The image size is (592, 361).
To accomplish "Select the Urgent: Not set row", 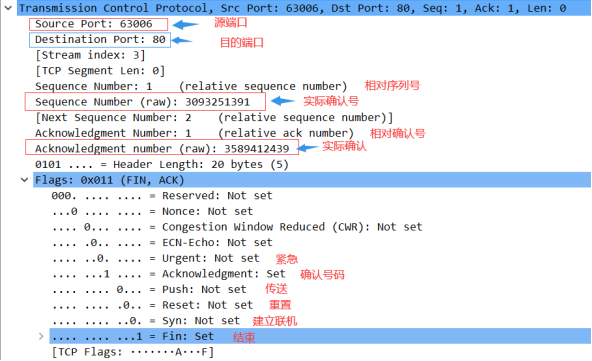I will 156,258.
